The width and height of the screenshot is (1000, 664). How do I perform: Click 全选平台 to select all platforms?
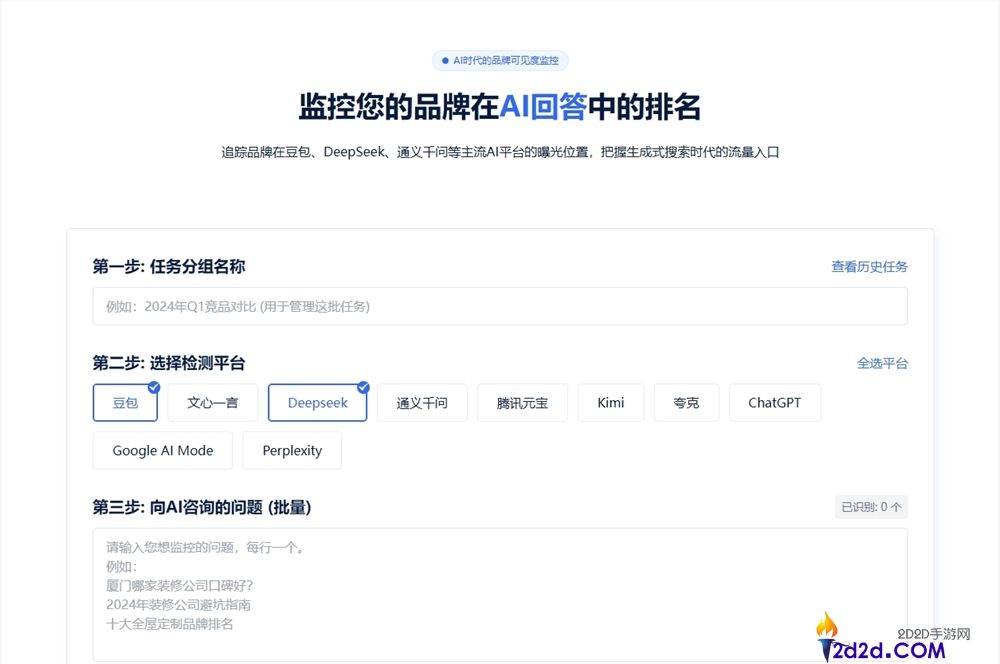(882, 364)
